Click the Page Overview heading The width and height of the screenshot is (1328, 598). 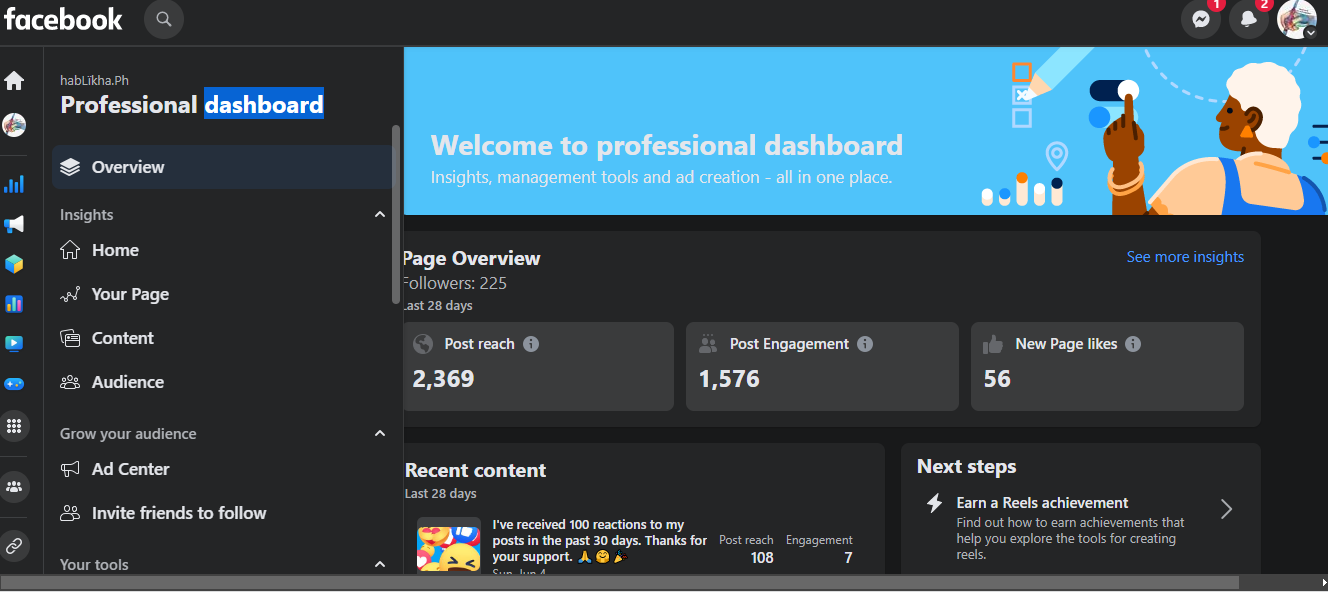472,258
